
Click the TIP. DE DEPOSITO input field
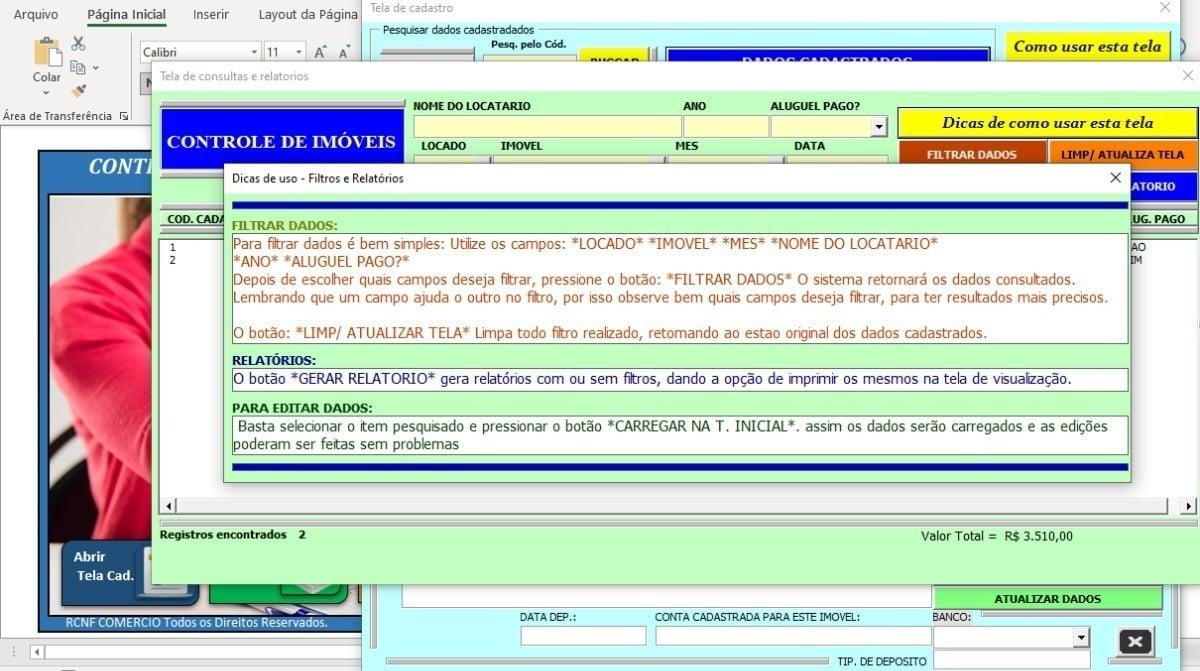click(x=1011, y=660)
